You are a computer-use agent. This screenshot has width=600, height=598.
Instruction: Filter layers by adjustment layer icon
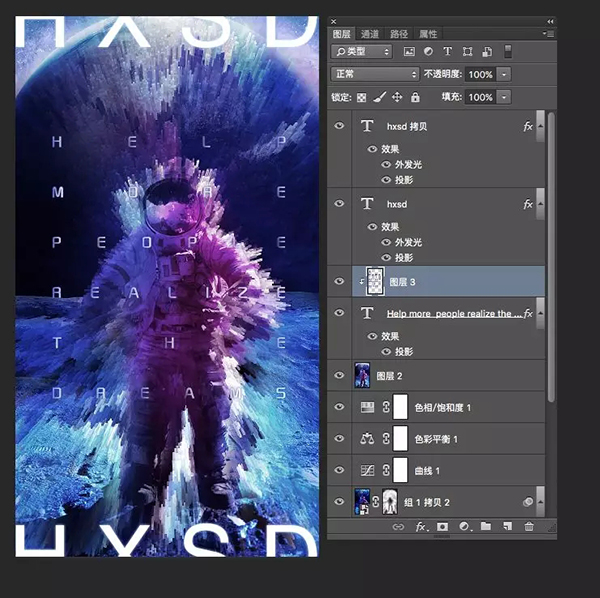[428, 51]
